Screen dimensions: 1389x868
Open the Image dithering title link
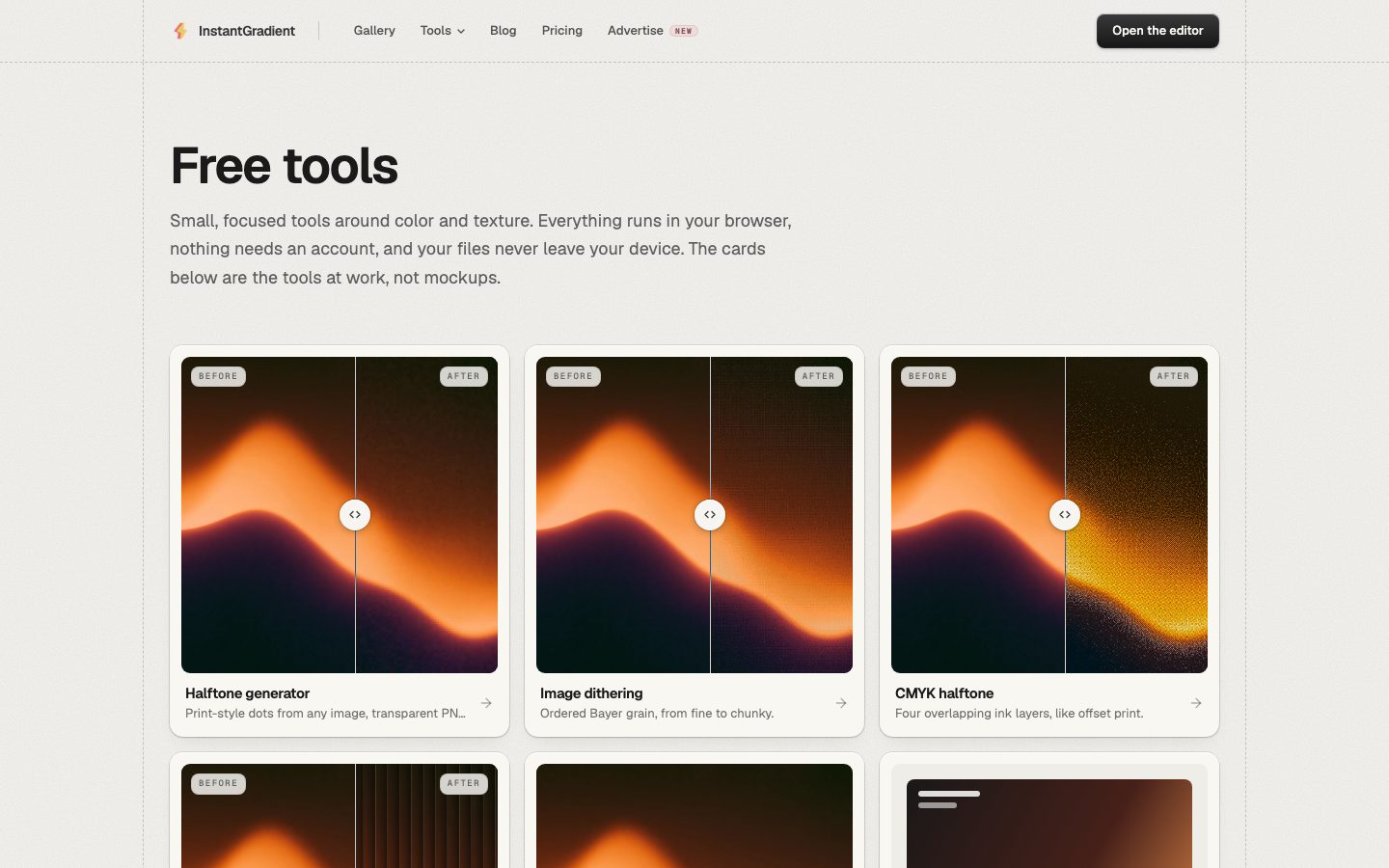[x=591, y=693]
